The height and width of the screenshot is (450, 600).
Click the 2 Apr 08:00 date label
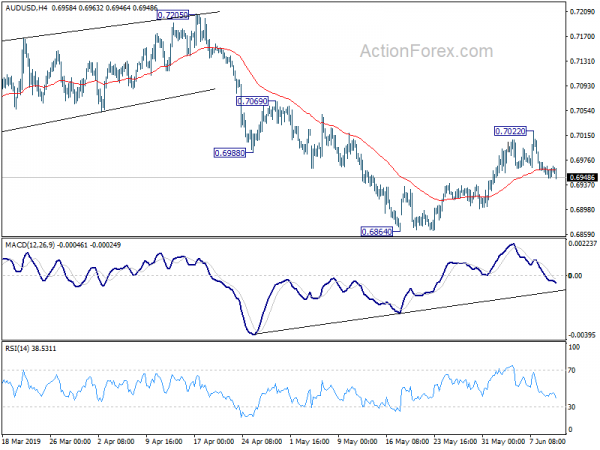(x=116, y=441)
